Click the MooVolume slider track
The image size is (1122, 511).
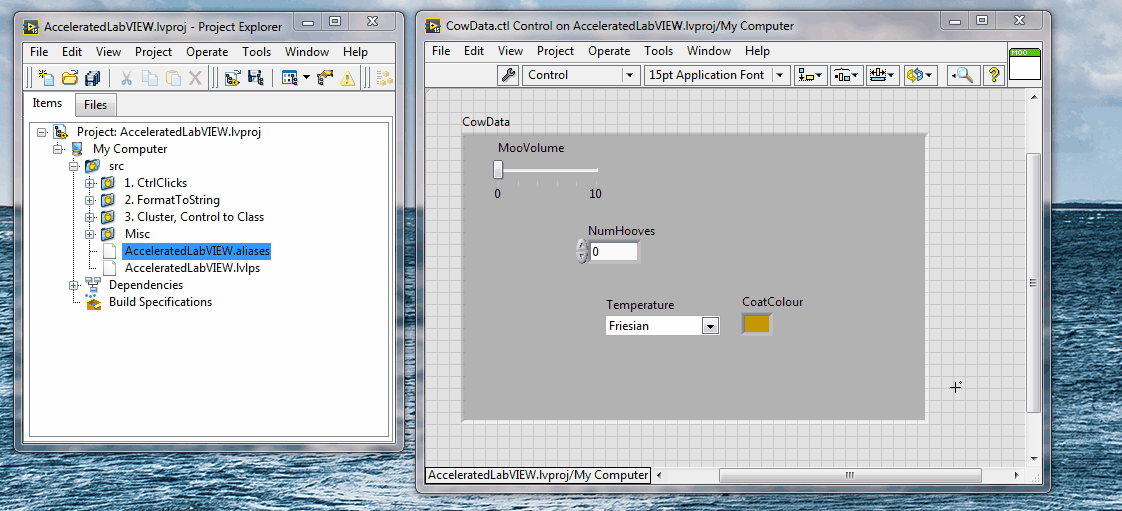click(550, 170)
